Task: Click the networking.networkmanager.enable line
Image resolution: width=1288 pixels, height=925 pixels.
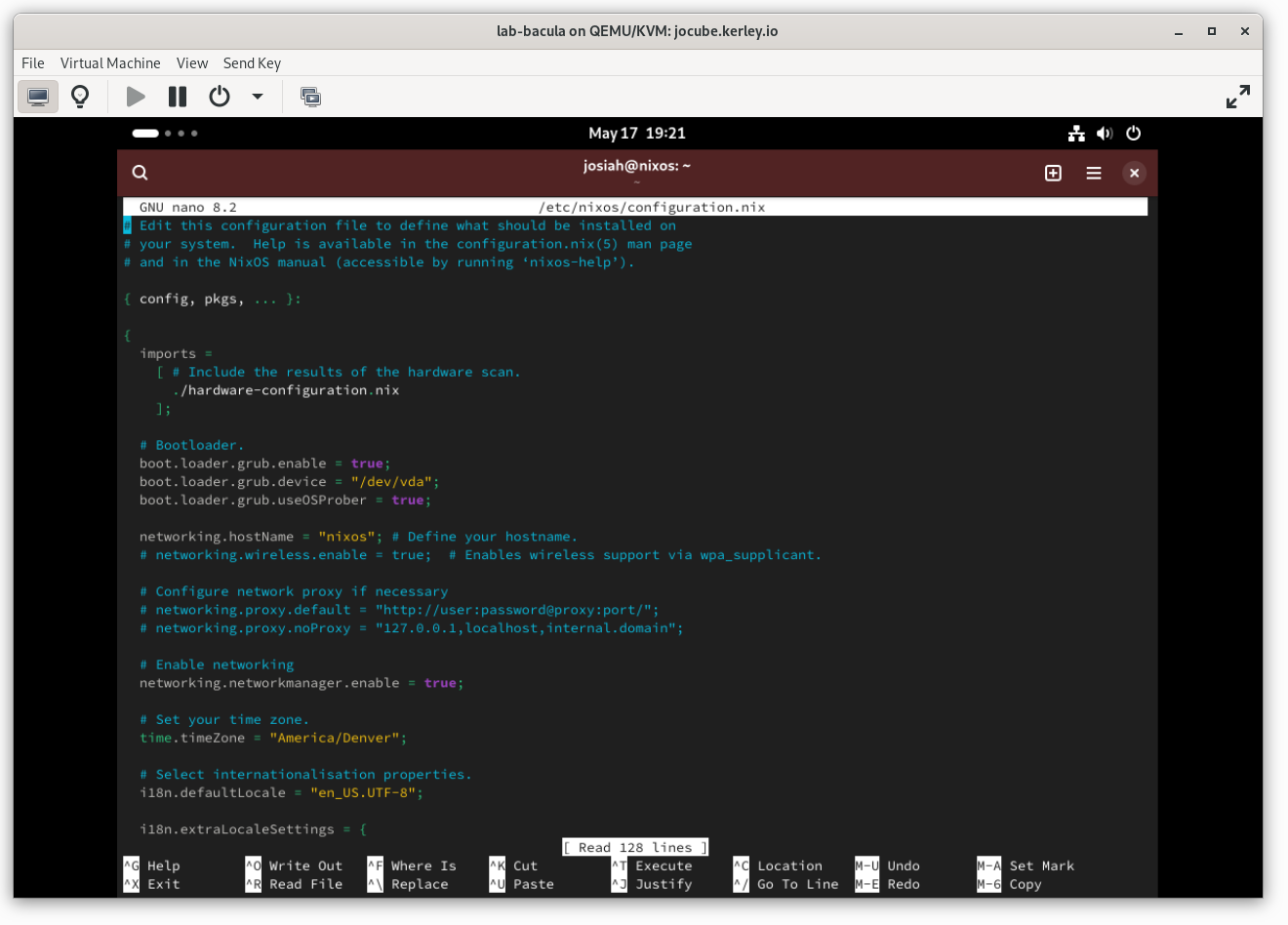Action: click(302, 683)
